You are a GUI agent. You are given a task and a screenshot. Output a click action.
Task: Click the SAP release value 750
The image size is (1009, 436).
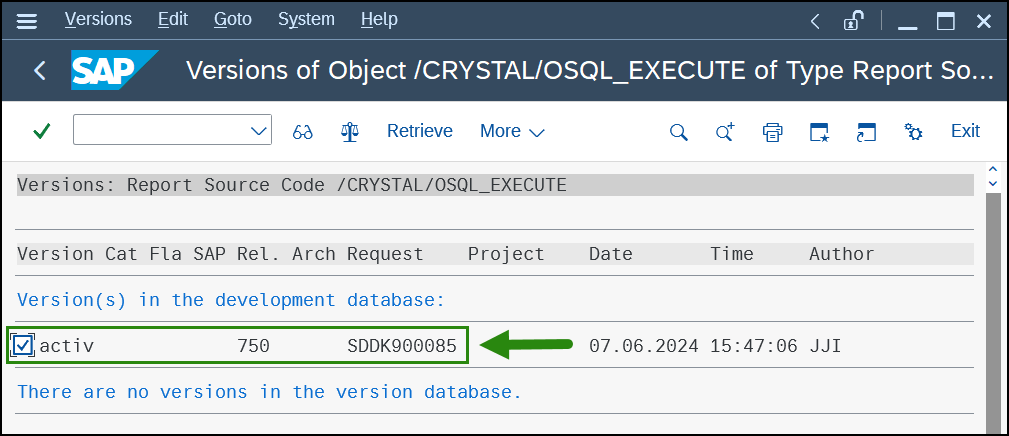[253, 346]
